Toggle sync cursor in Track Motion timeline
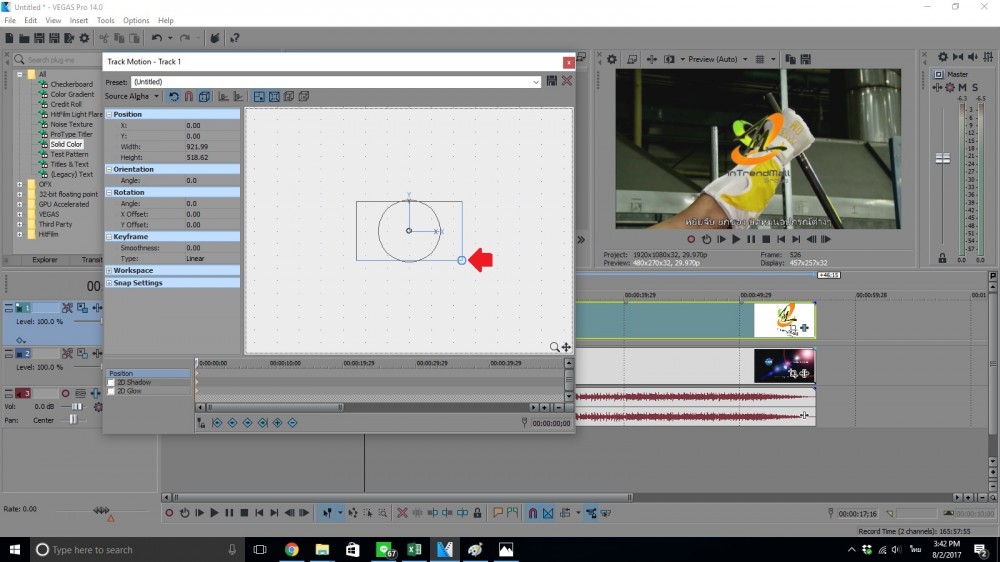The image size is (1000, 562). 201,423
